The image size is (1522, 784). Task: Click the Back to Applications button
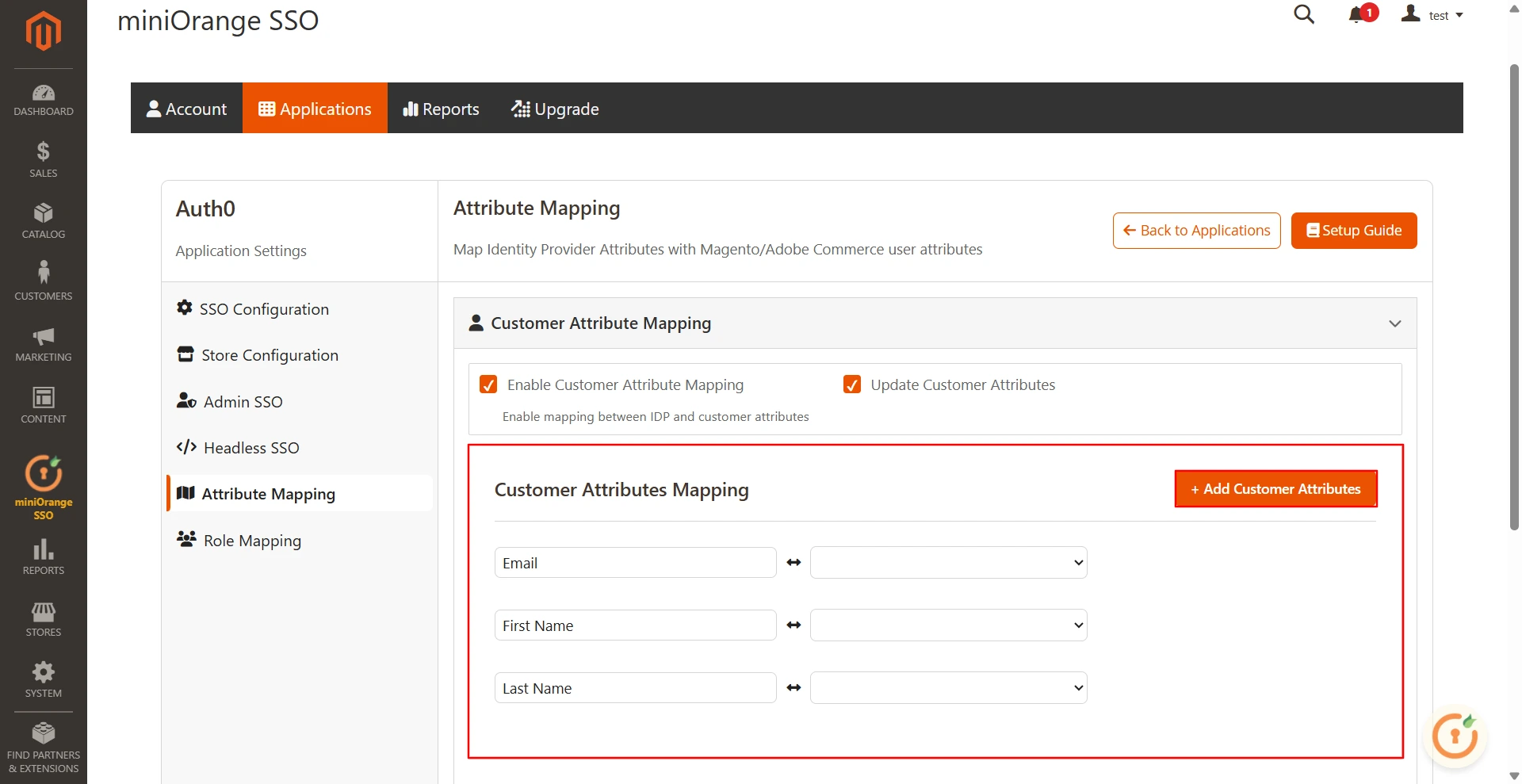pos(1196,230)
